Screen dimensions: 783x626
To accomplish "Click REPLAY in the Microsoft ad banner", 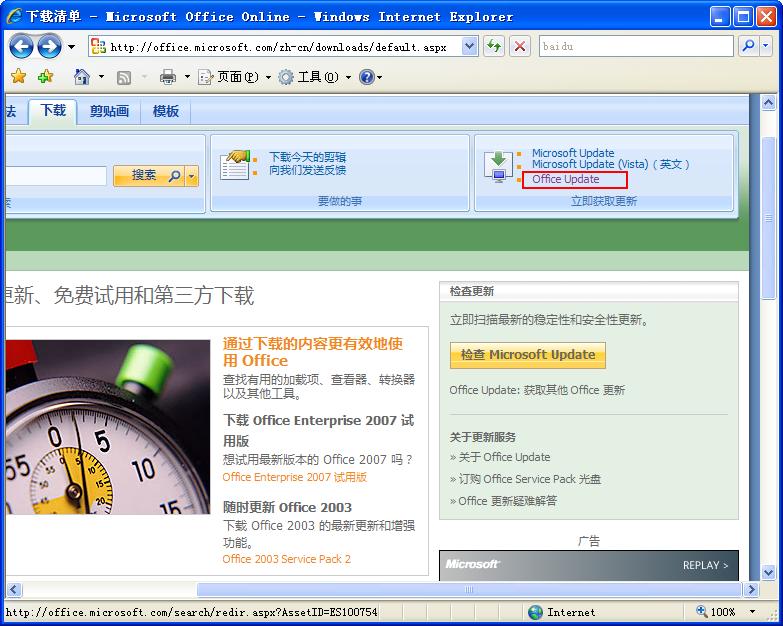I will click(x=705, y=565).
